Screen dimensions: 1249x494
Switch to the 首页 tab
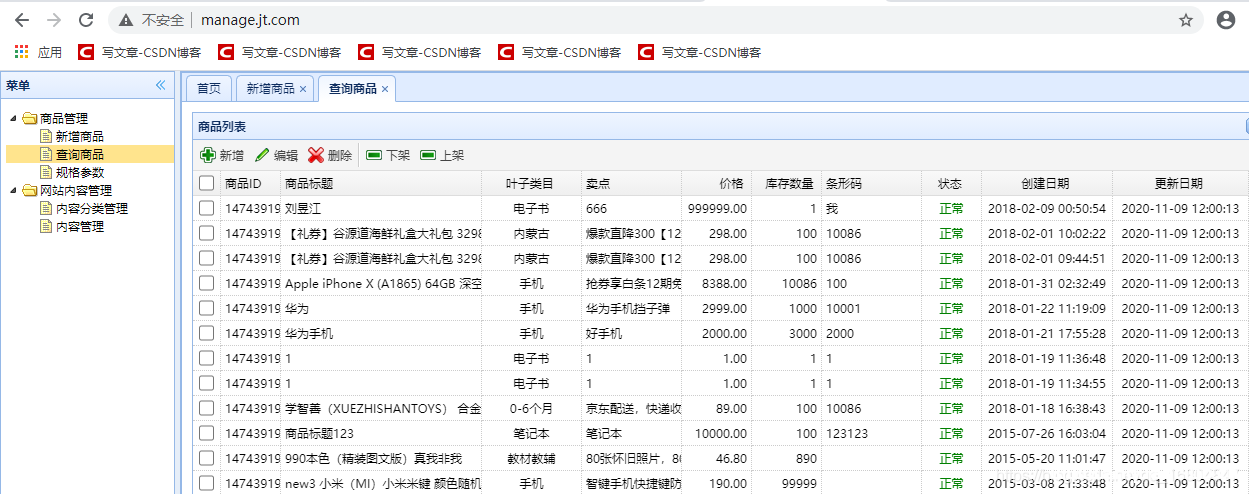(209, 89)
